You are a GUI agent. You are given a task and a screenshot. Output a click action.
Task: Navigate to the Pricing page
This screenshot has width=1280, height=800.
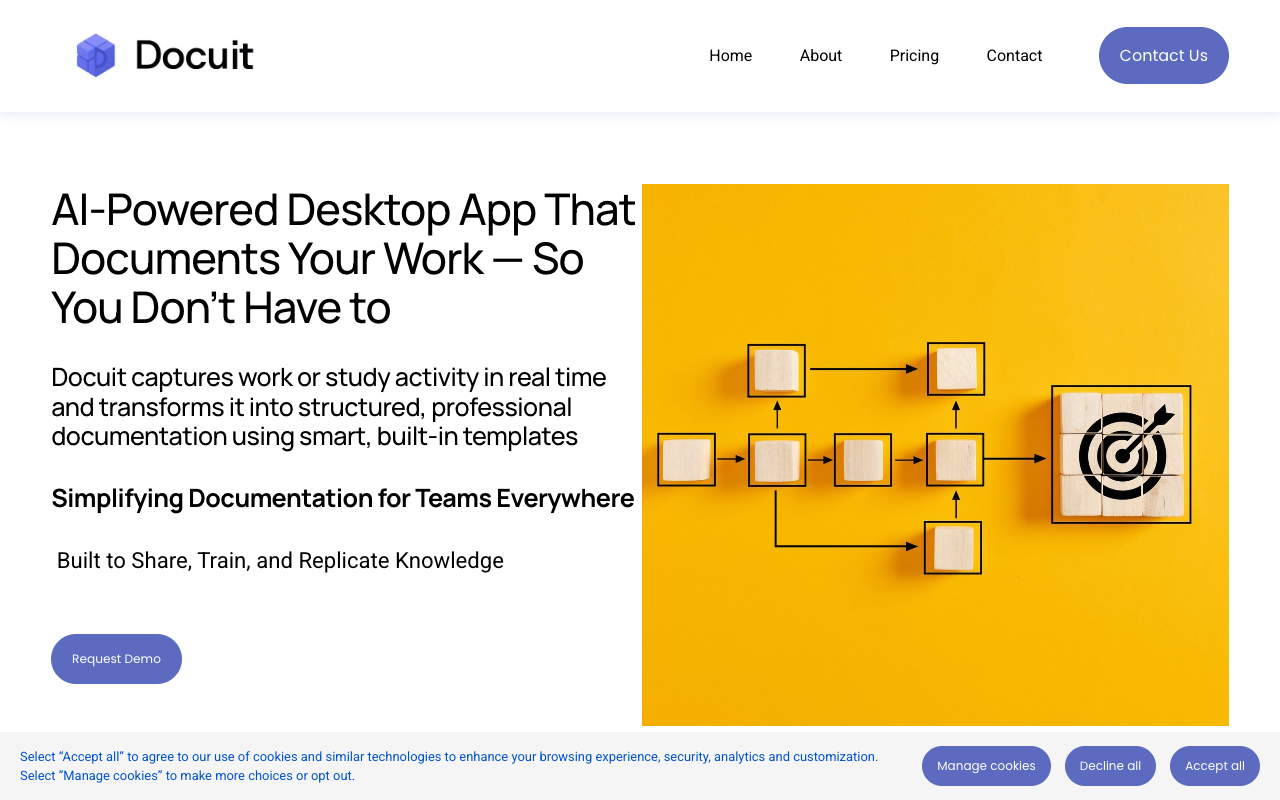coord(914,55)
